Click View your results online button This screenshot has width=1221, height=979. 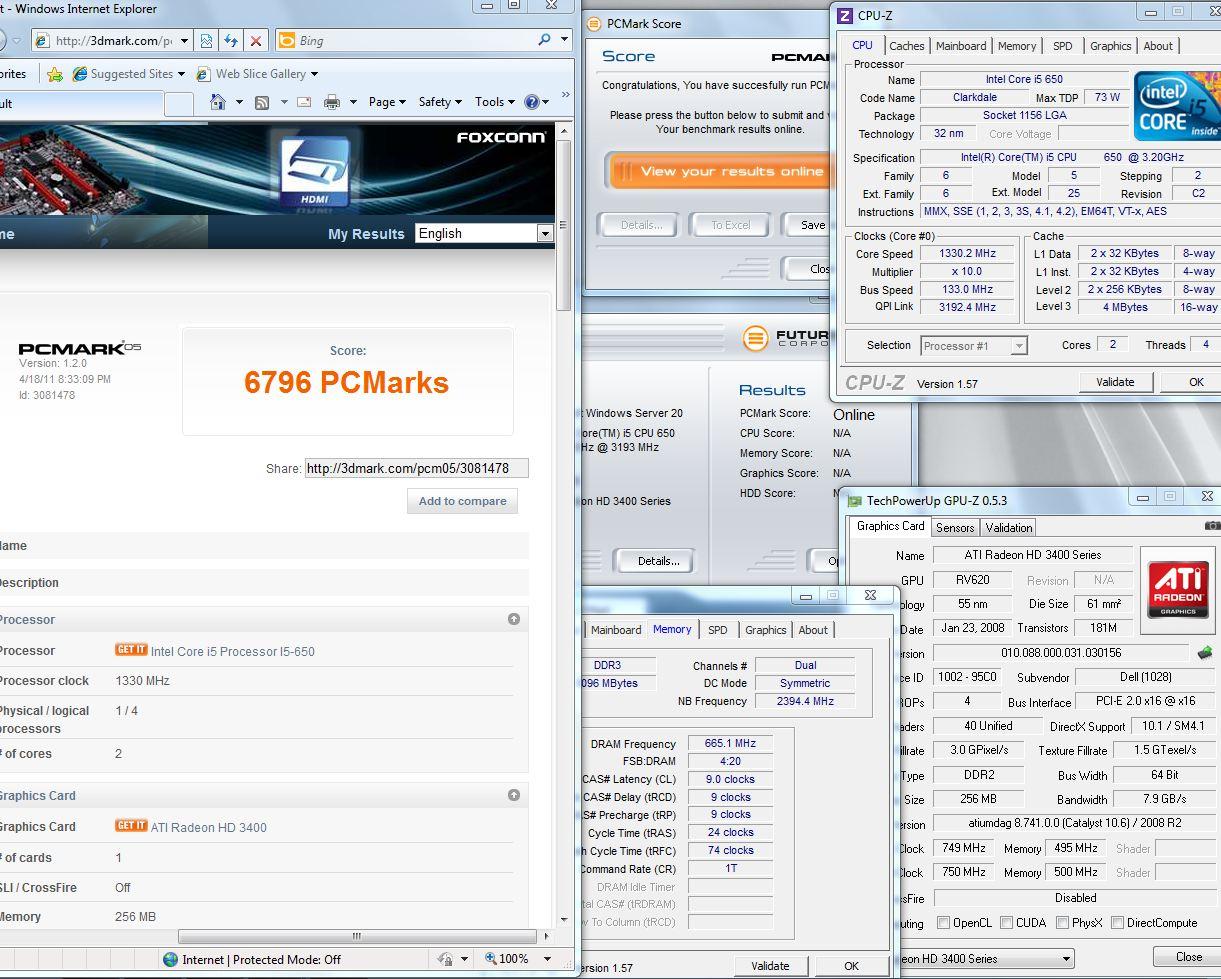click(x=720, y=171)
